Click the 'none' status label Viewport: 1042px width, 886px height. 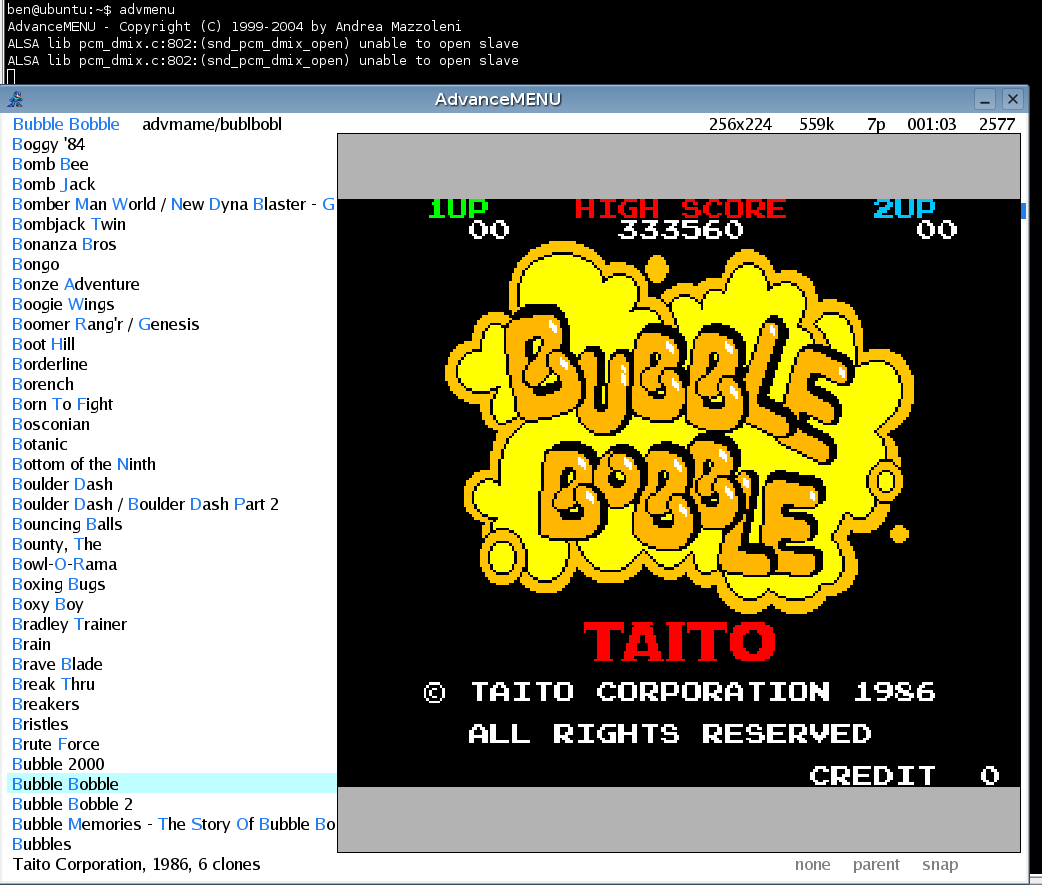coord(813,864)
